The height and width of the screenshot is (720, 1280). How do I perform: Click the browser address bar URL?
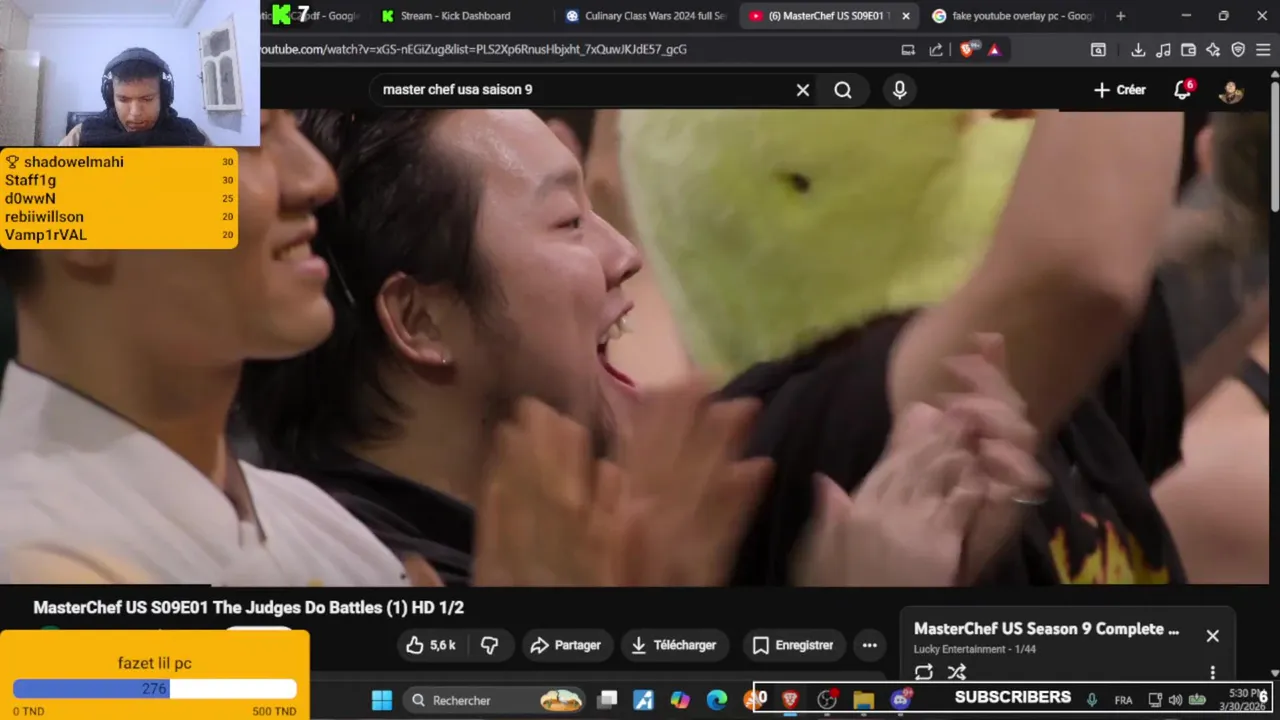[x=473, y=49]
